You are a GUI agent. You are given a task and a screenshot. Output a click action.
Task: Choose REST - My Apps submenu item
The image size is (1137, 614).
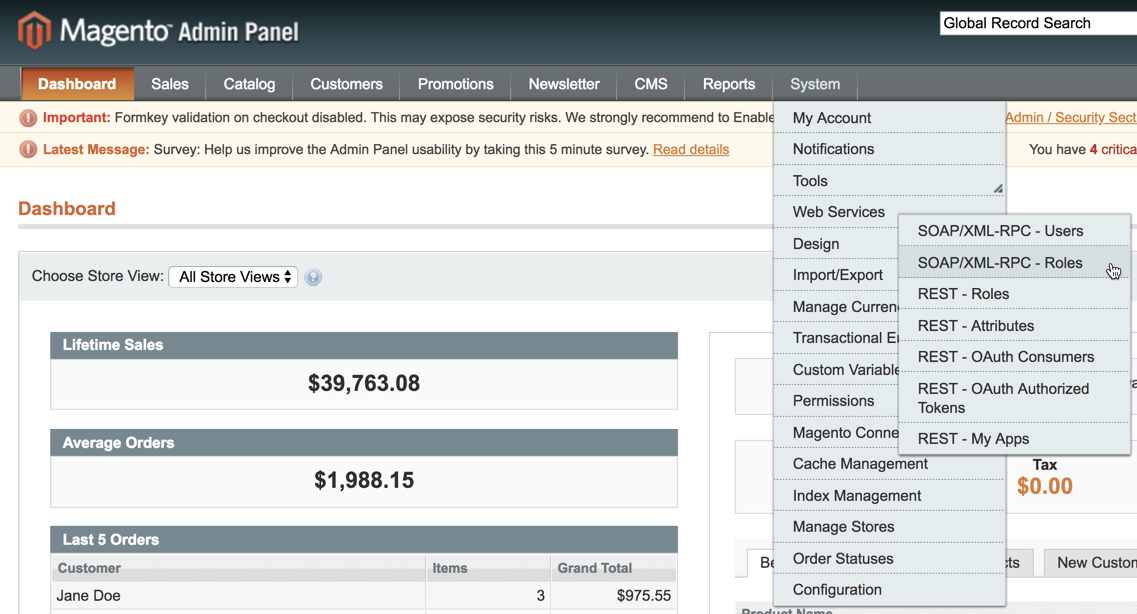click(1014, 439)
